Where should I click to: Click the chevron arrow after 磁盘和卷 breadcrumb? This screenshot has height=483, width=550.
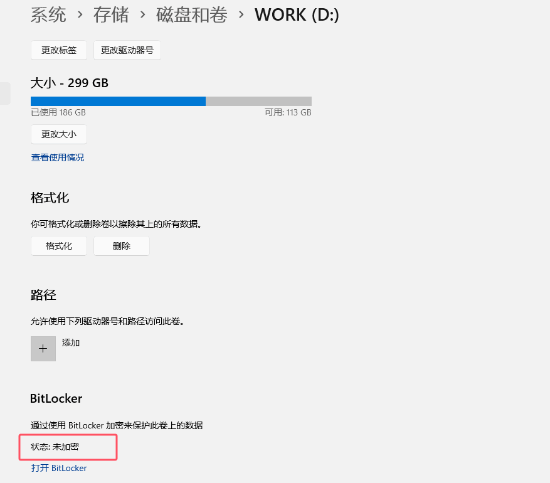point(241,15)
